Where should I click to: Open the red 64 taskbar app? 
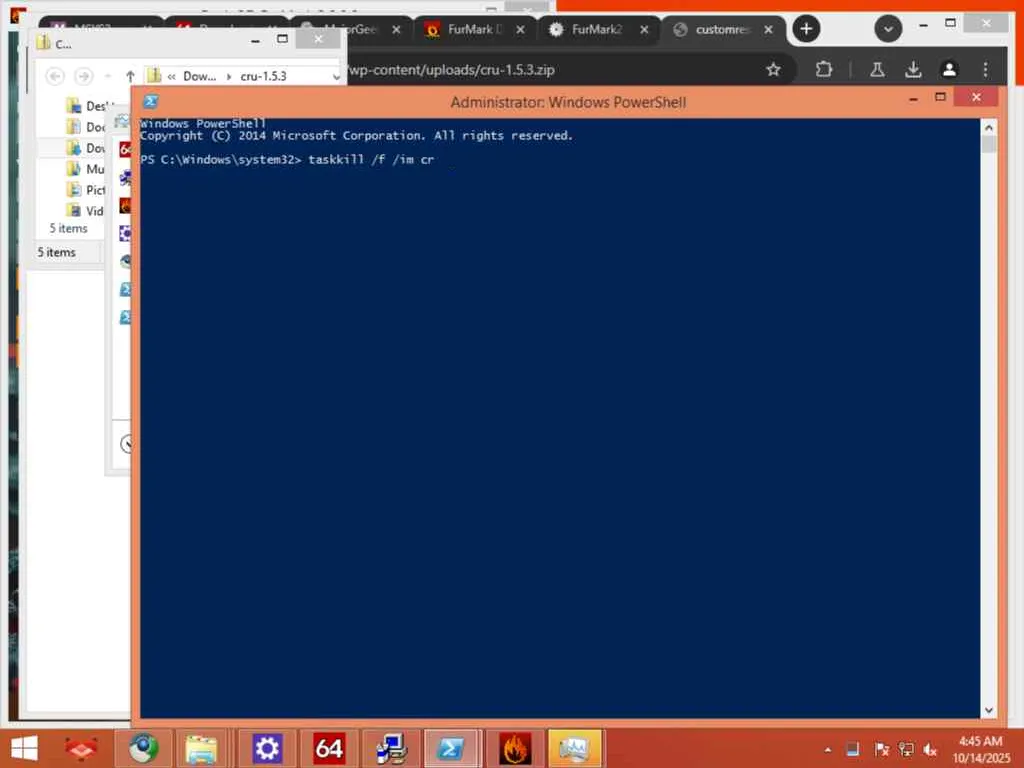tap(328, 748)
